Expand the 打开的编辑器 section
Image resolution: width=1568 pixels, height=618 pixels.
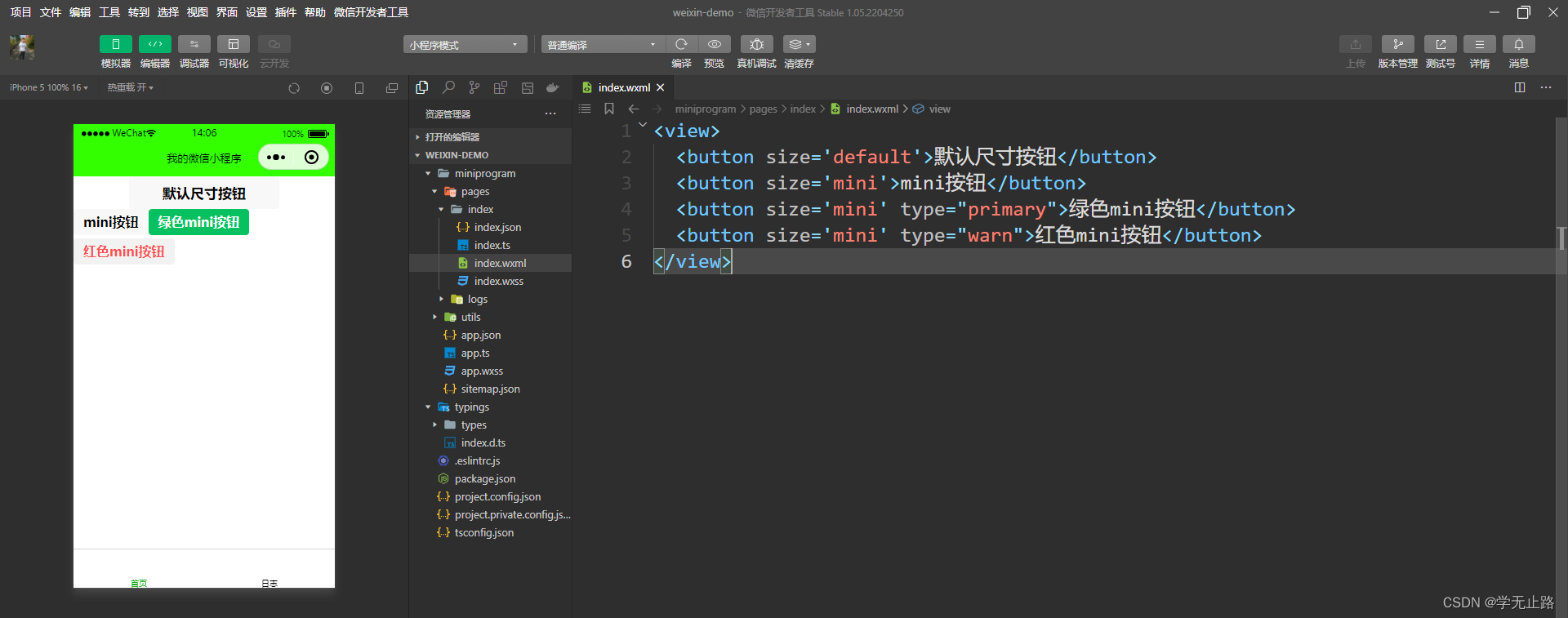pos(490,137)
